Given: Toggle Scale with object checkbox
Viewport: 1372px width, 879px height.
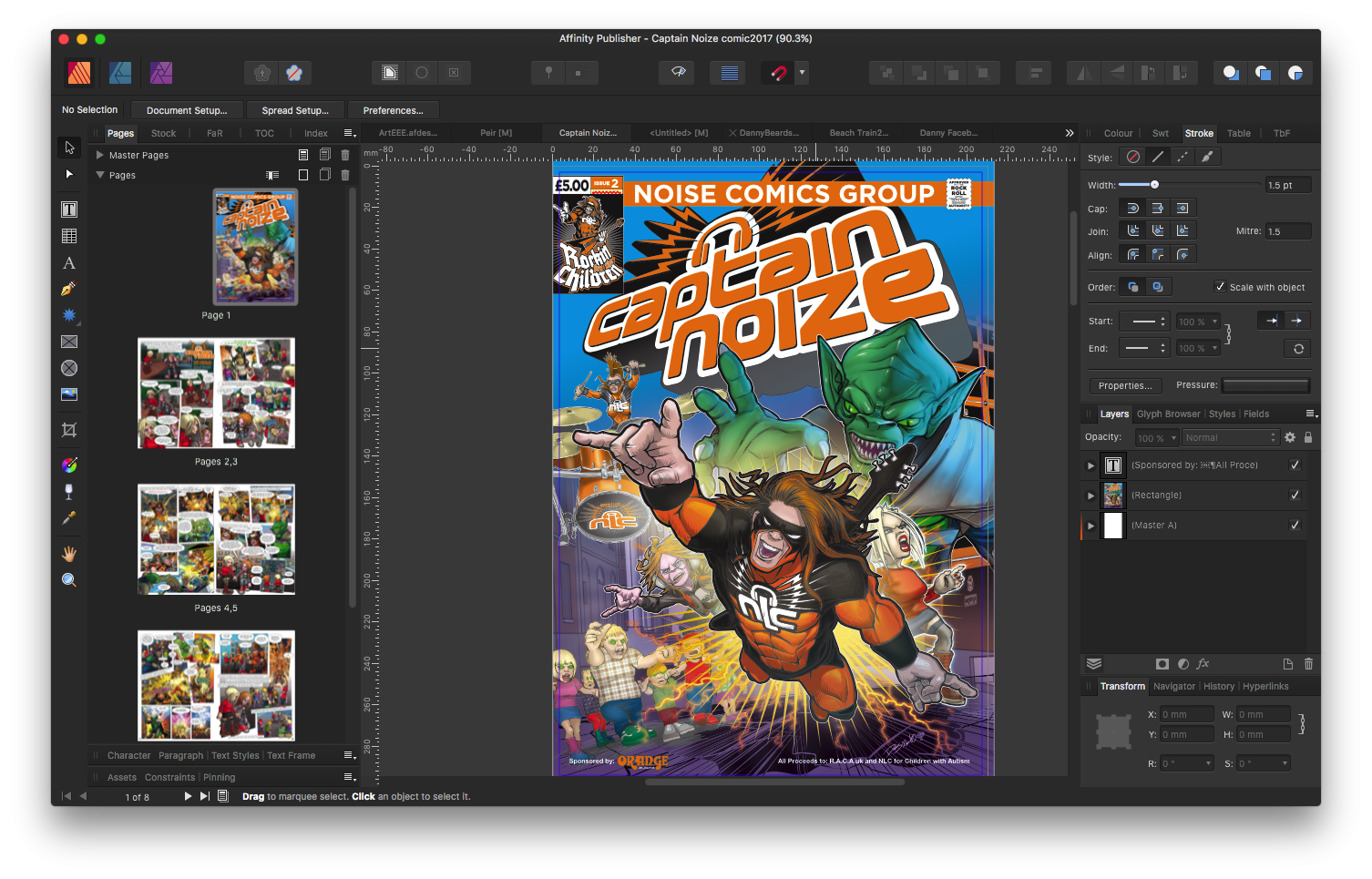Looking at the screenshot, I should 1220,286.
